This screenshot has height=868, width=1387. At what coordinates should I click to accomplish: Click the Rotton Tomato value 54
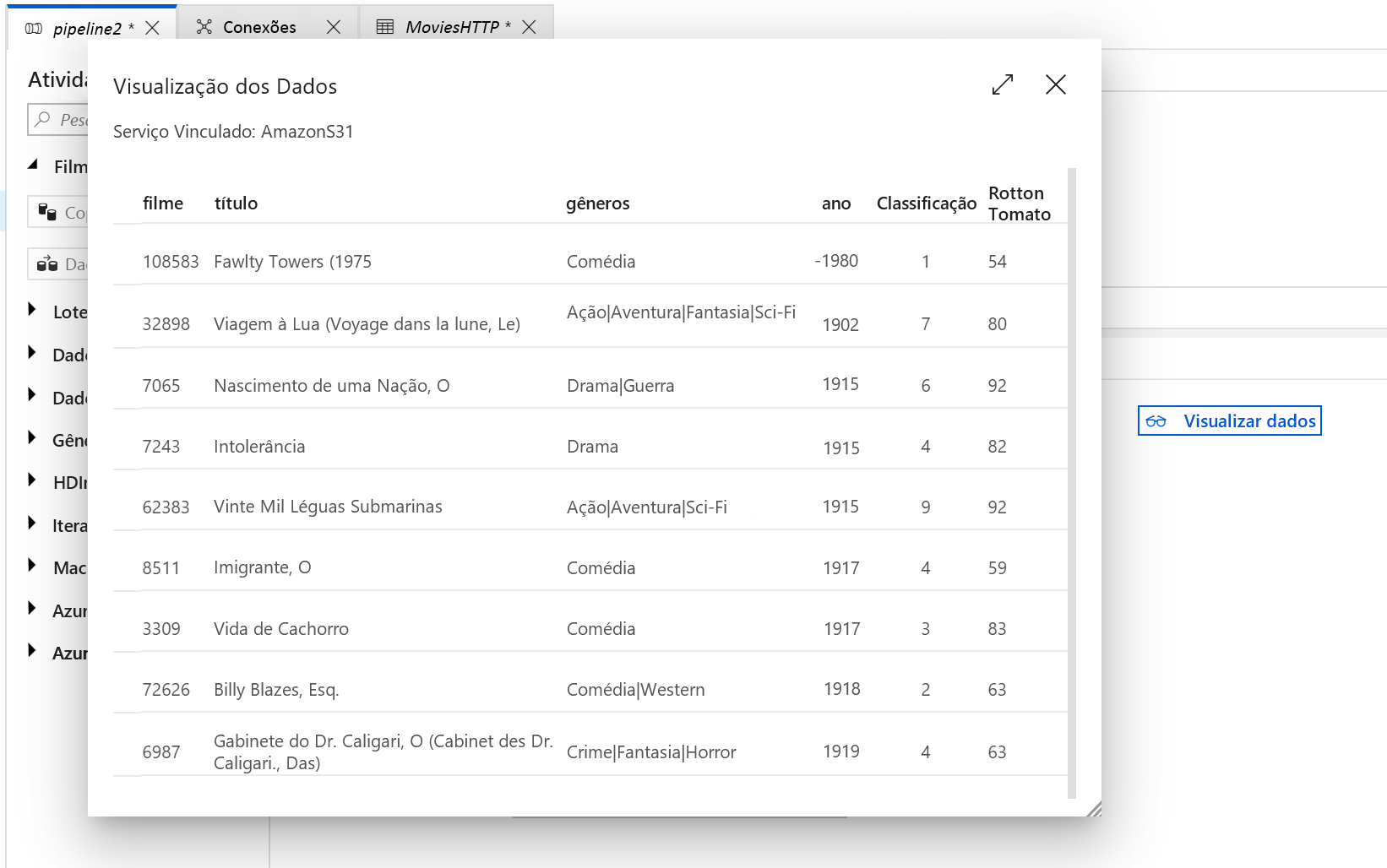coord(998,262)
